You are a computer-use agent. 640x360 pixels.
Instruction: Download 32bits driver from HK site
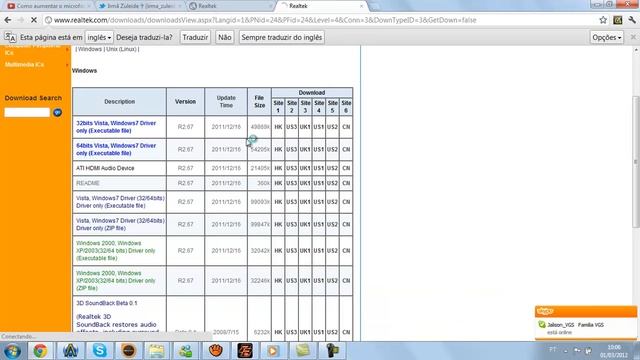tap(278, 127)
